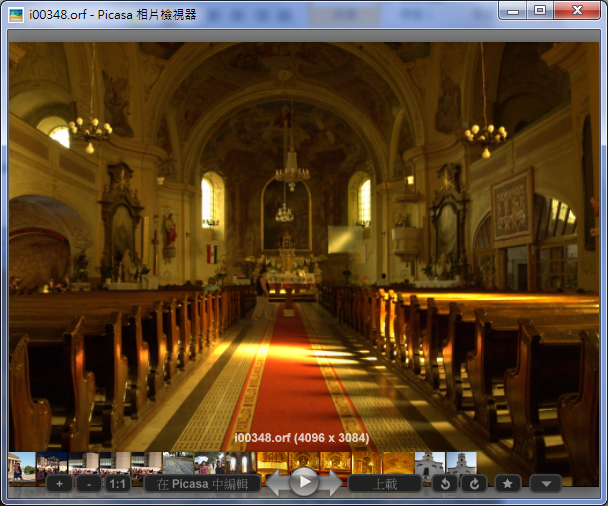Expand more options dropdown arrow
Screen dimensions: 608x506
coord(546,484)
